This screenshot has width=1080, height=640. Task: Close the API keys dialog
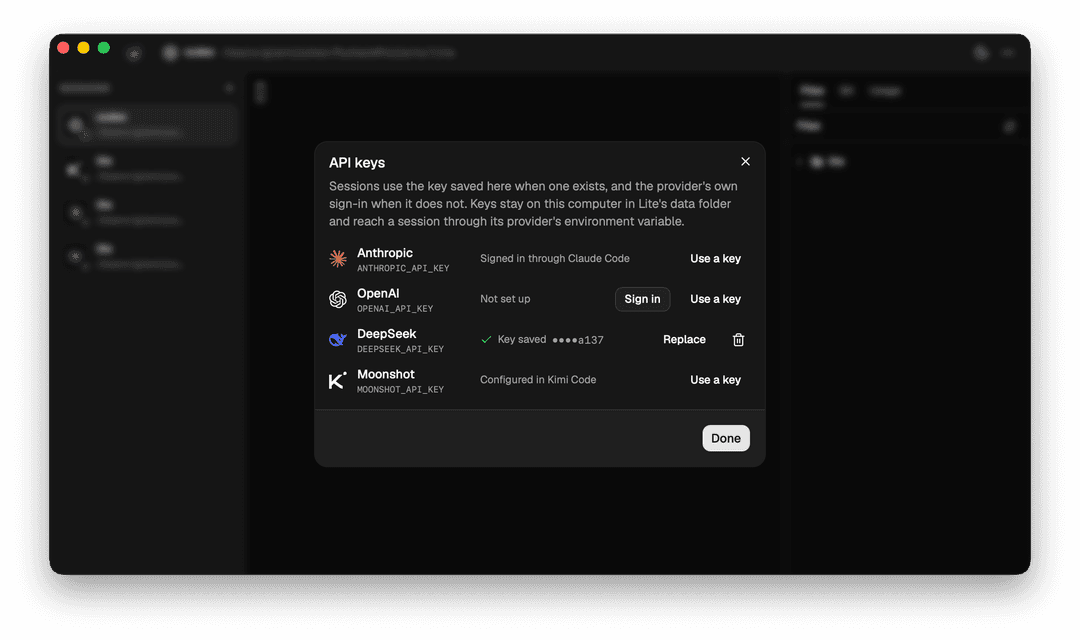click(x=745, y=161)
